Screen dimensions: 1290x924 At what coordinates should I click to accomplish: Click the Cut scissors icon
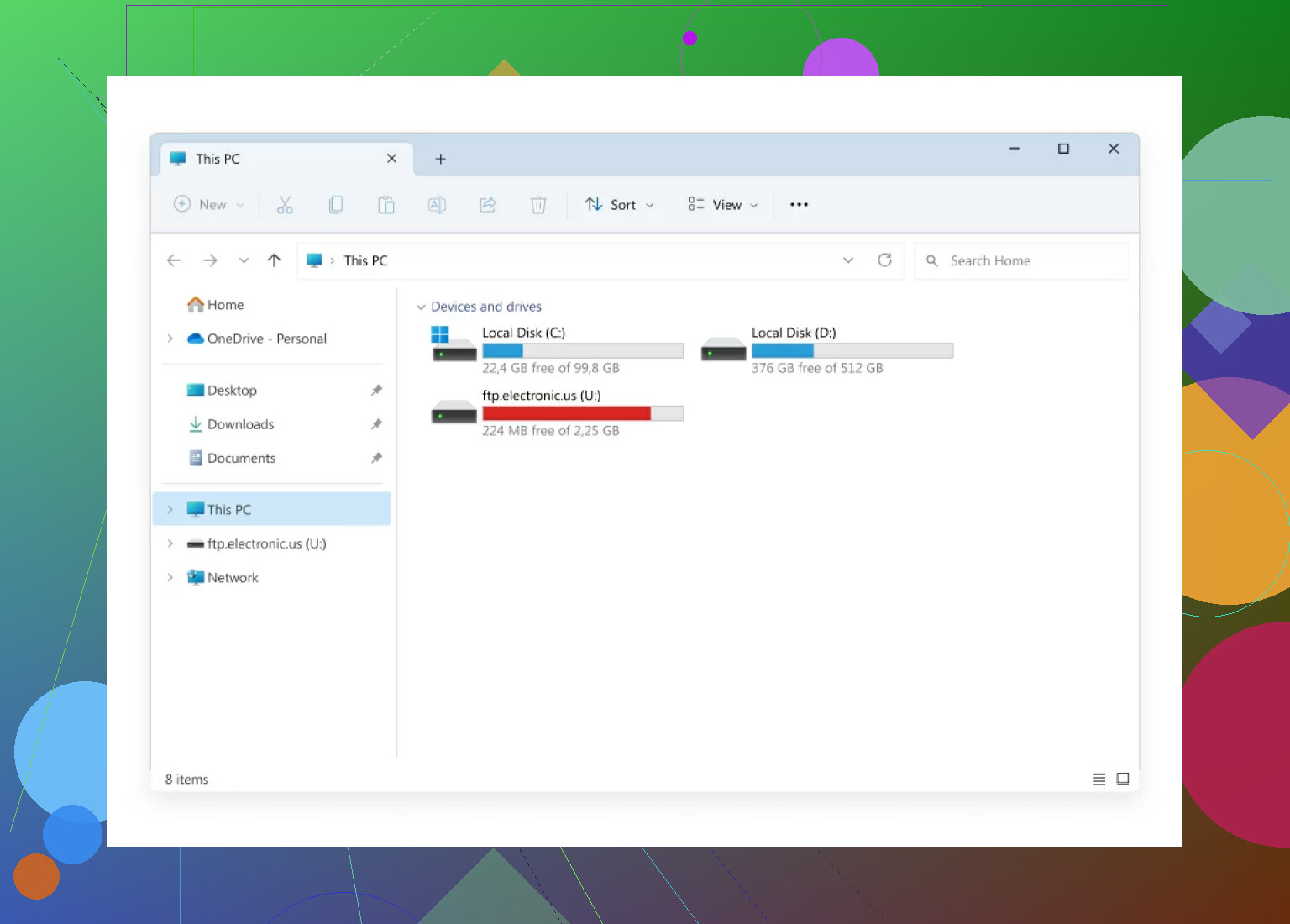pos(285,205)
